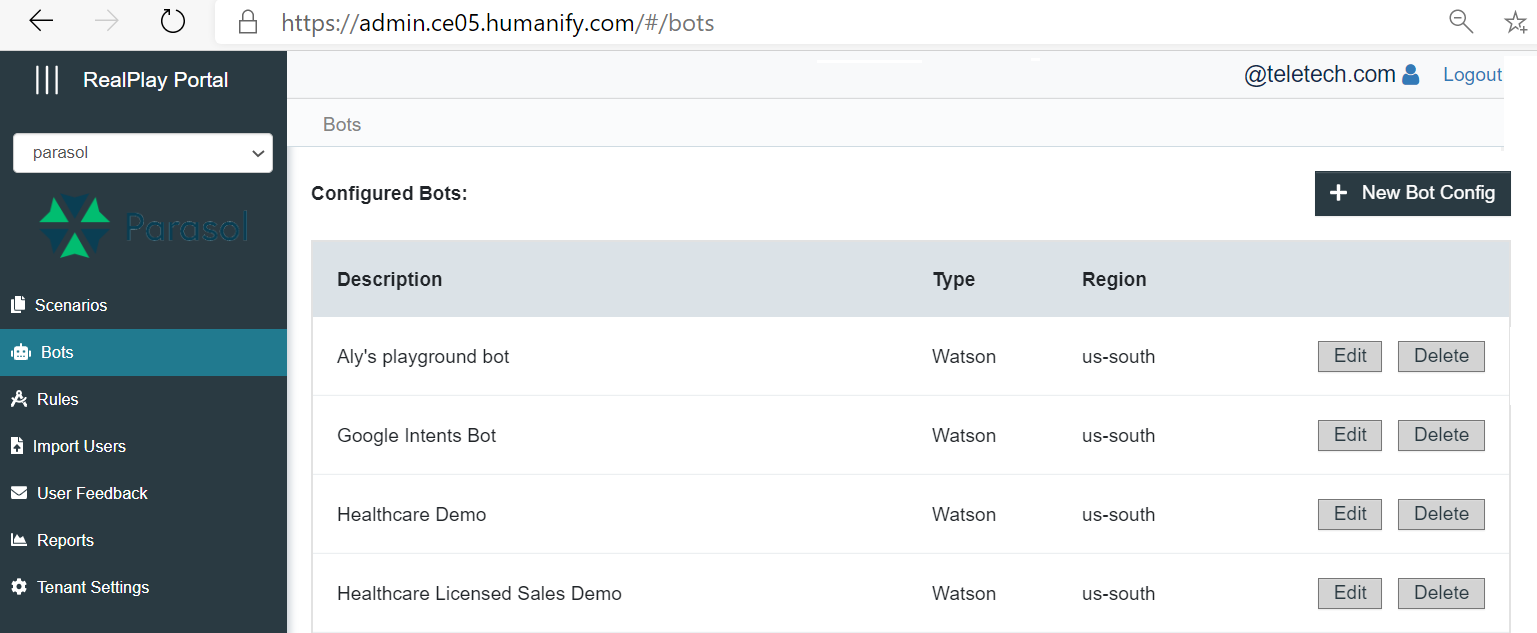Click the @teletech.com account name
This screenshot has width=1537, height=633.
click(1320, 74)
